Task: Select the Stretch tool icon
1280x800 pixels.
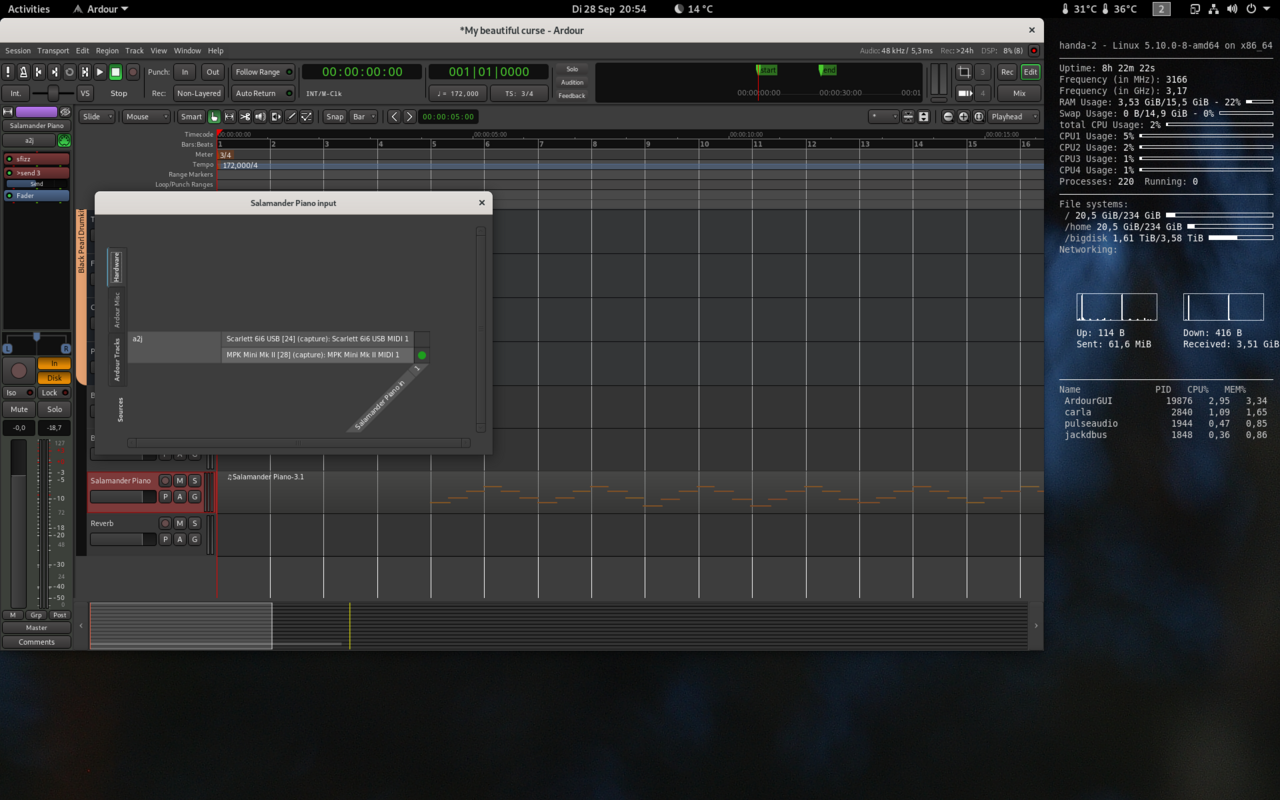Action: (276, 117)
